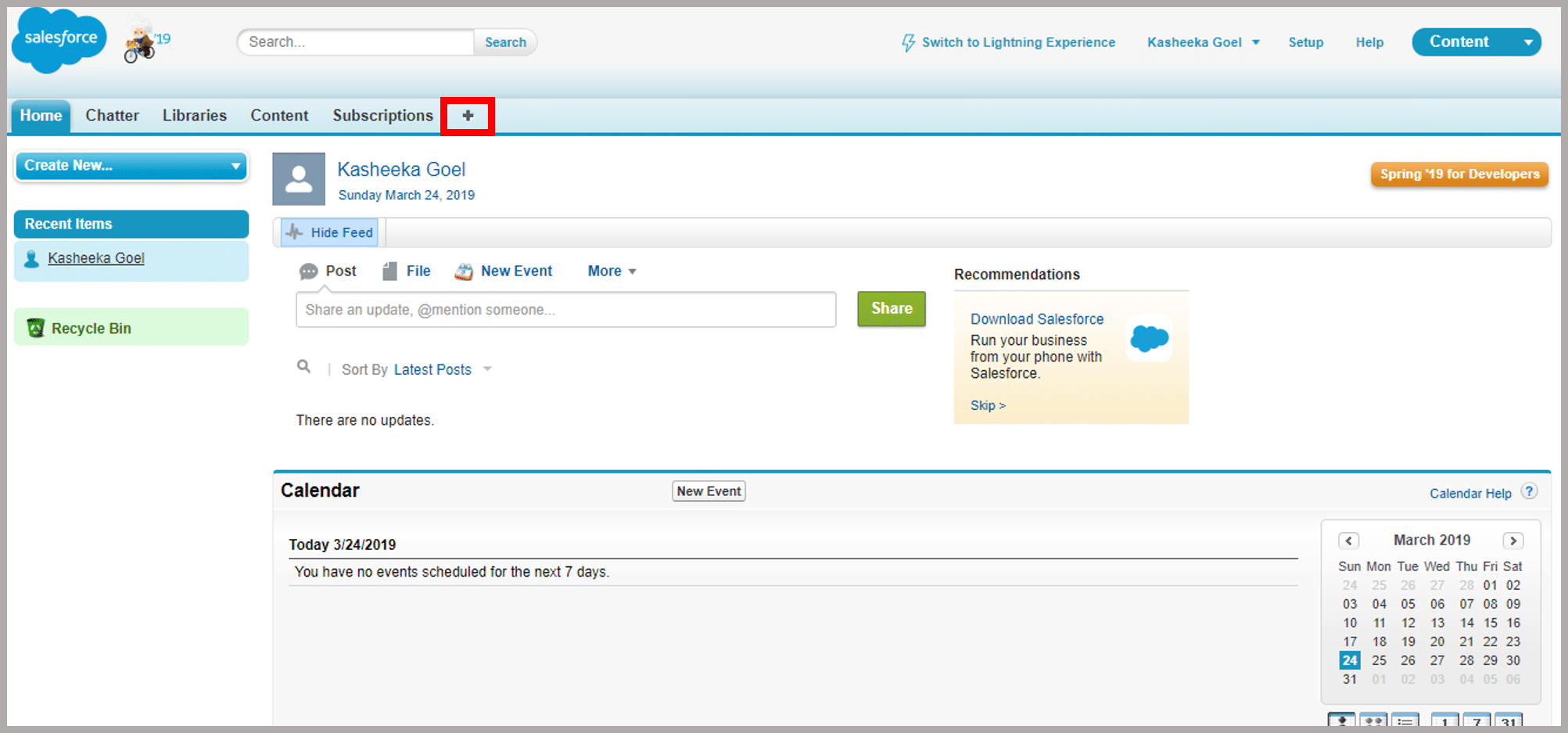Click Spring '19 for Developers button

(x=1459, y=174)
